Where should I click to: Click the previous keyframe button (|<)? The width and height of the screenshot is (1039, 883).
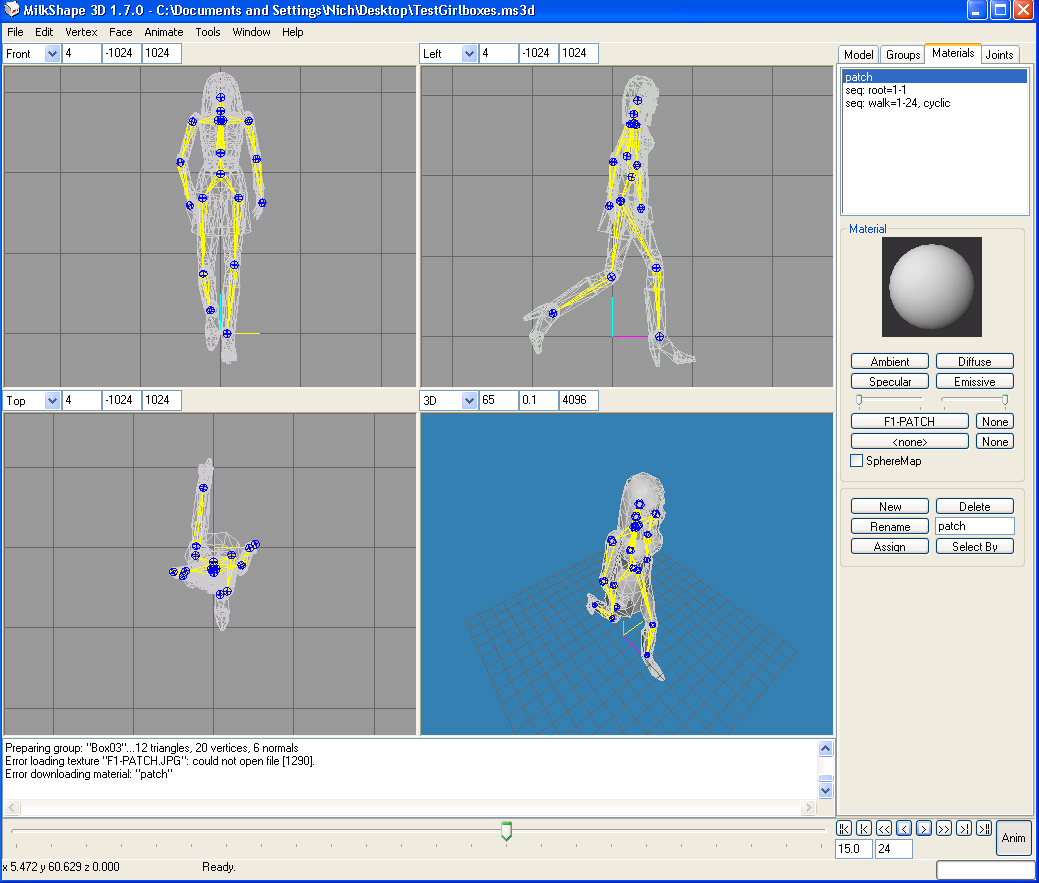coord(864,828)
